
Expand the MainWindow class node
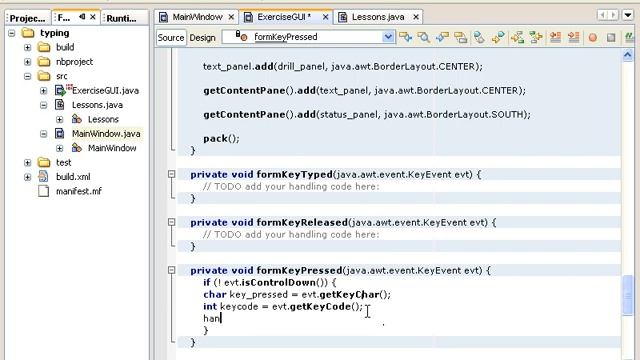(60, 148)
